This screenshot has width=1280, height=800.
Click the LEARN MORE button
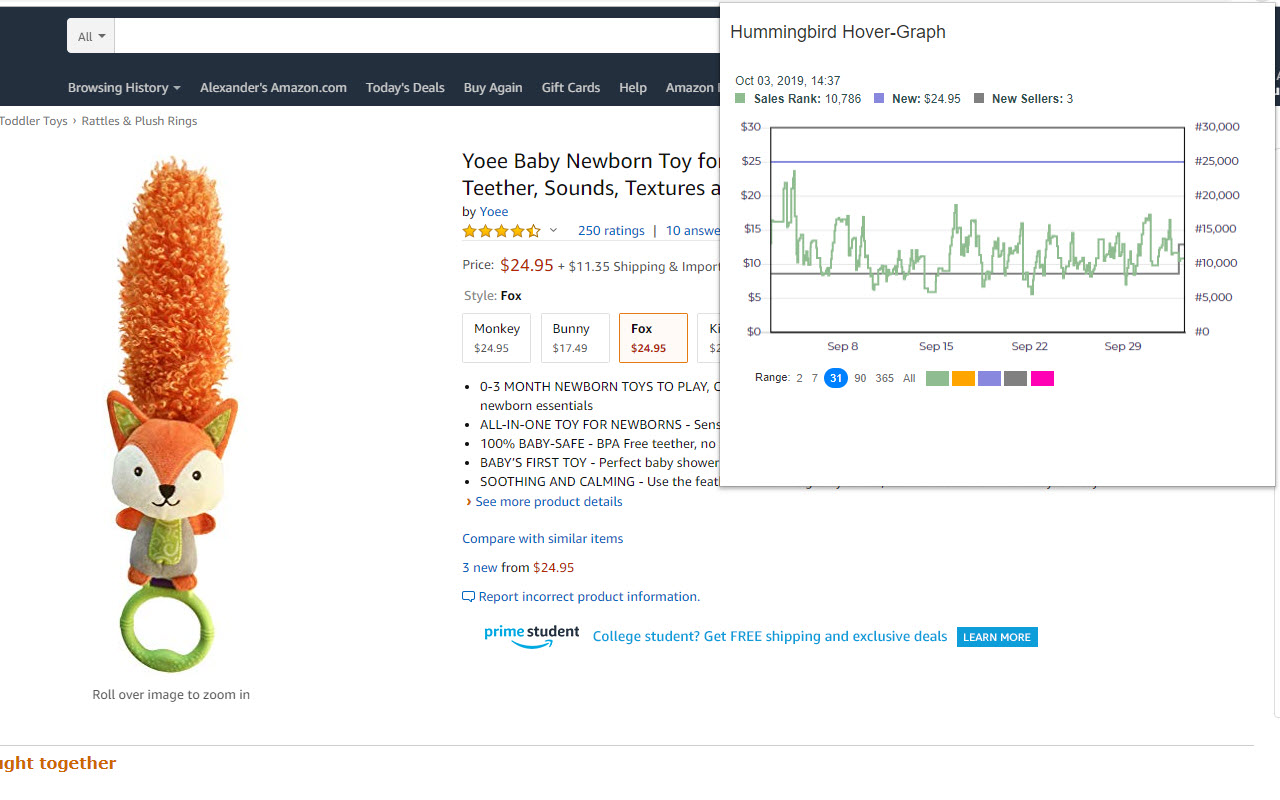click(997, 637)
